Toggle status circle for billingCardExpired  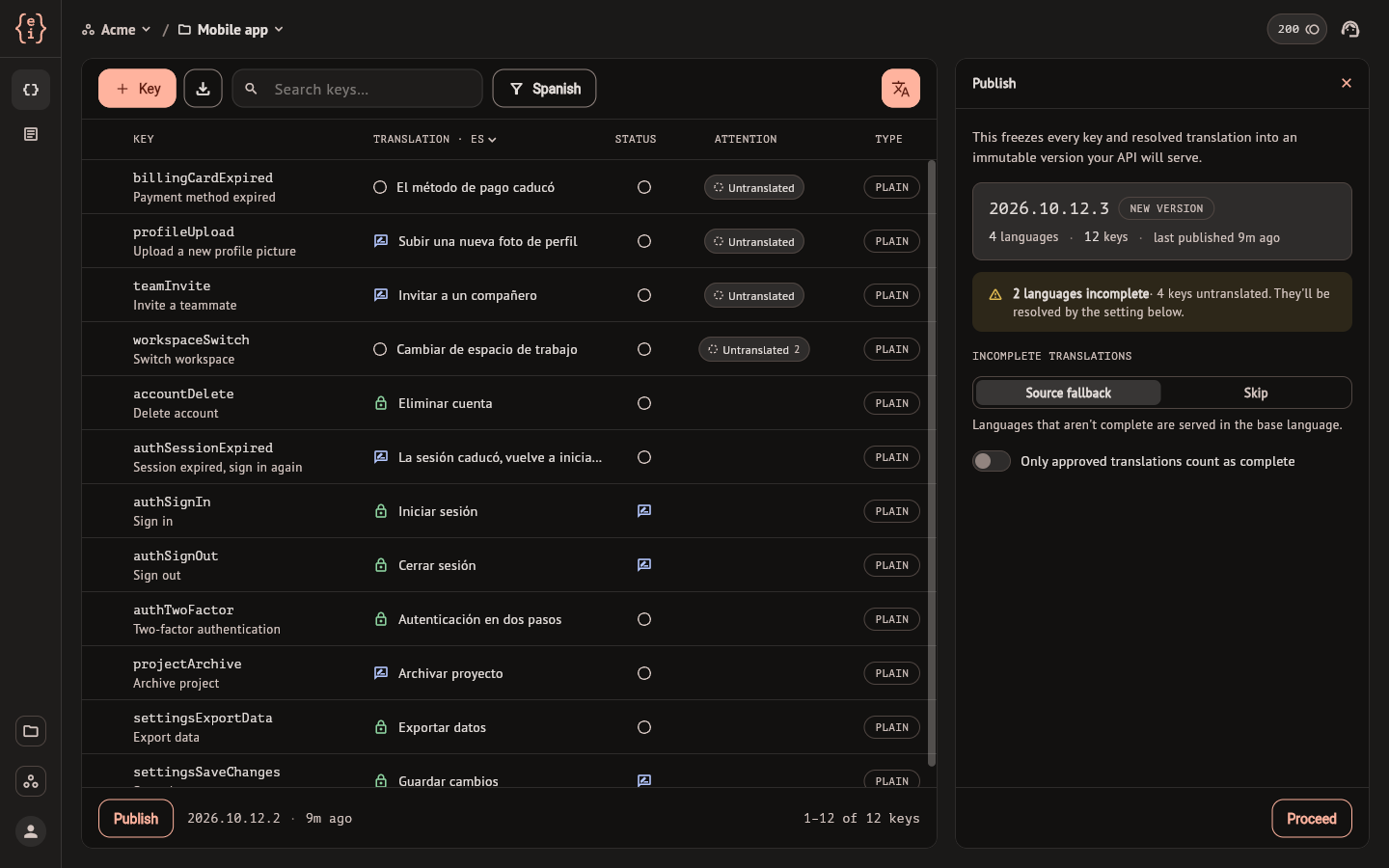click(x=644, y=187)
